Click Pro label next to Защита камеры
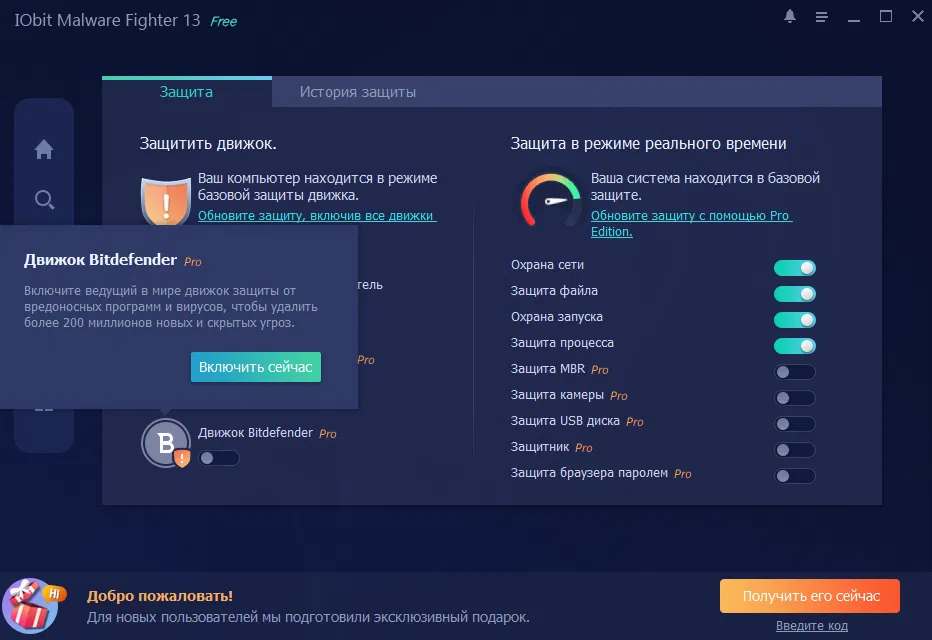This screenshot has height=640, width=932. [619, 396]
